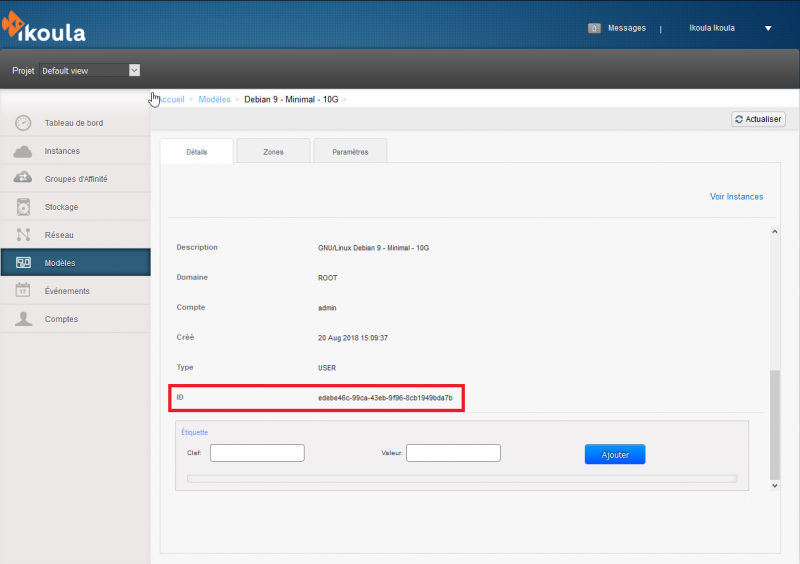Click the vertical scrollbar thumb
The width and height of the screenshot is (800, 564).
[x=774, y=425]
